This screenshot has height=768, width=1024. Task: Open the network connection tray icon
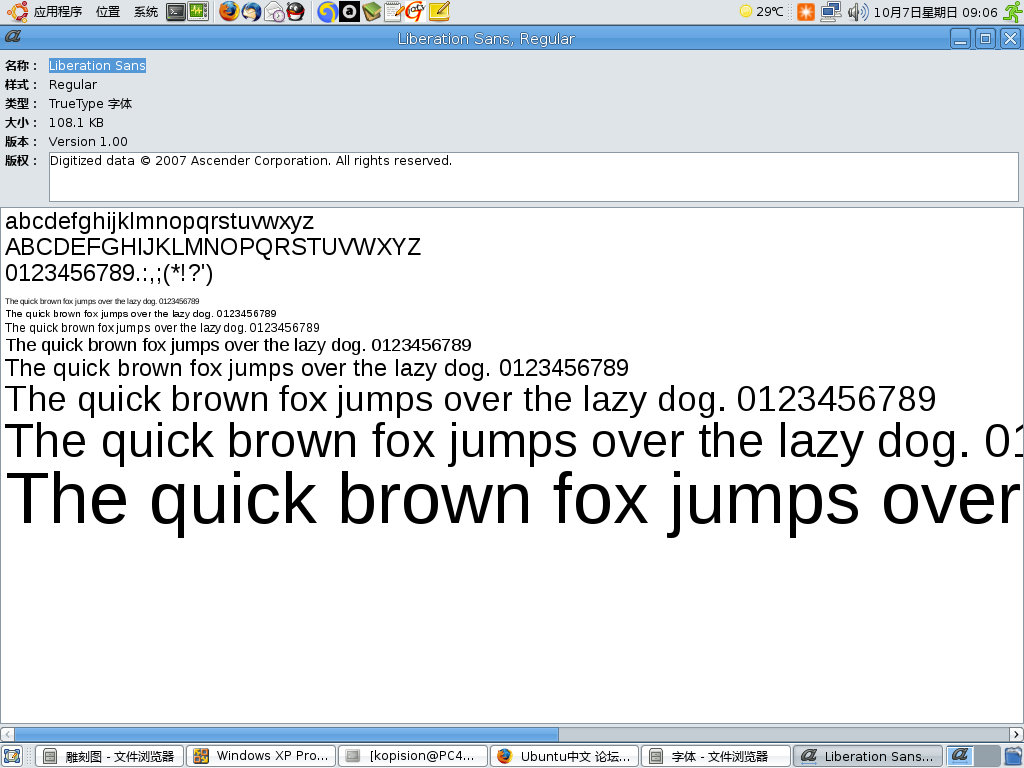point(831,12)
